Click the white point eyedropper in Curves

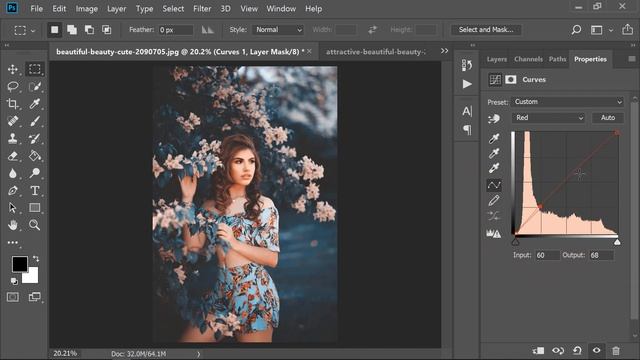(494, 169)
